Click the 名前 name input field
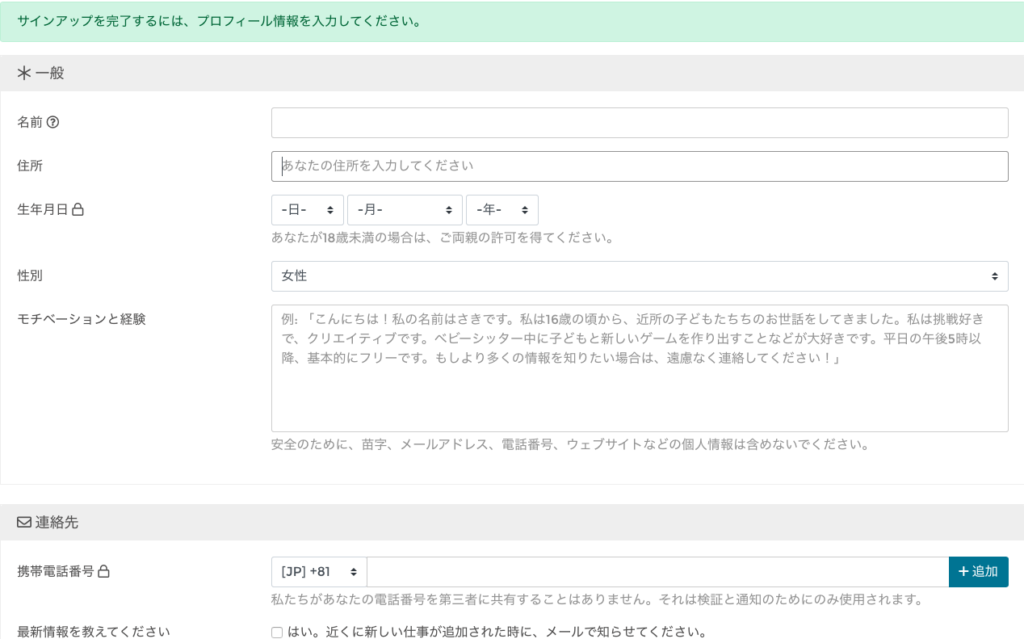The height and width of the screenshot is (639, 1024). tap(640, 122)
